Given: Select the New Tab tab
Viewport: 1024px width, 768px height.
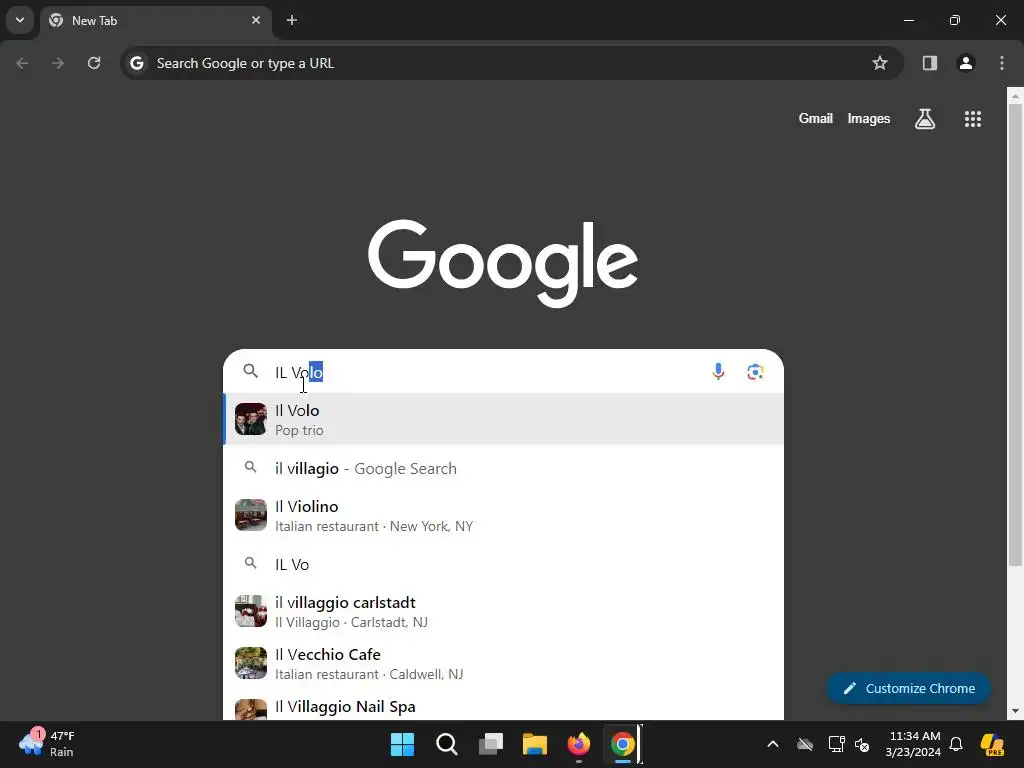Looking at the screenshot, I should pos(155,20).
